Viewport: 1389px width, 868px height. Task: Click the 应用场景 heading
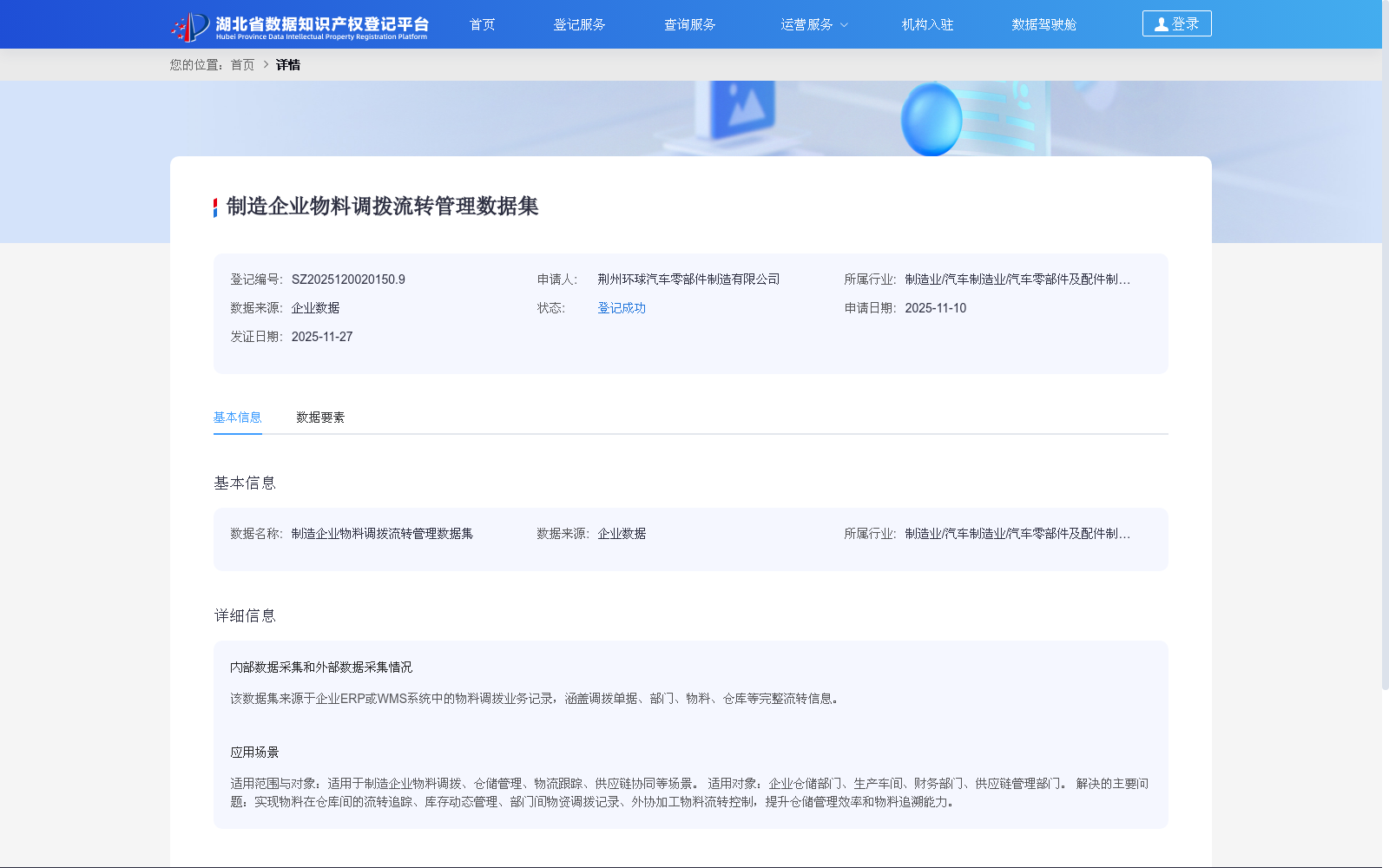pos(254,753)
